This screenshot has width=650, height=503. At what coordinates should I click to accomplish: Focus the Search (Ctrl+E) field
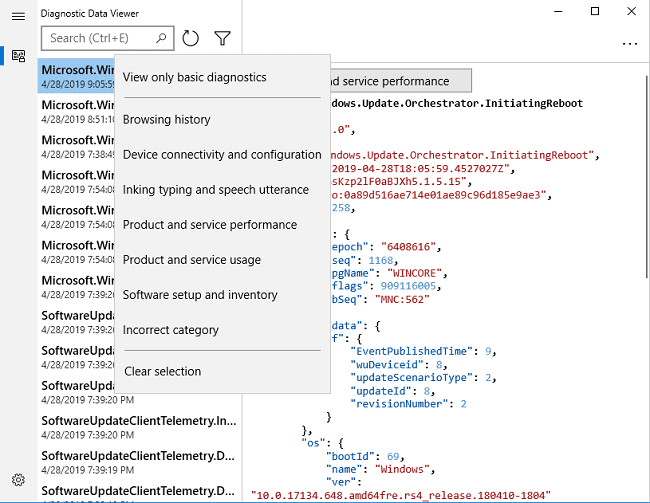point(107,38)
